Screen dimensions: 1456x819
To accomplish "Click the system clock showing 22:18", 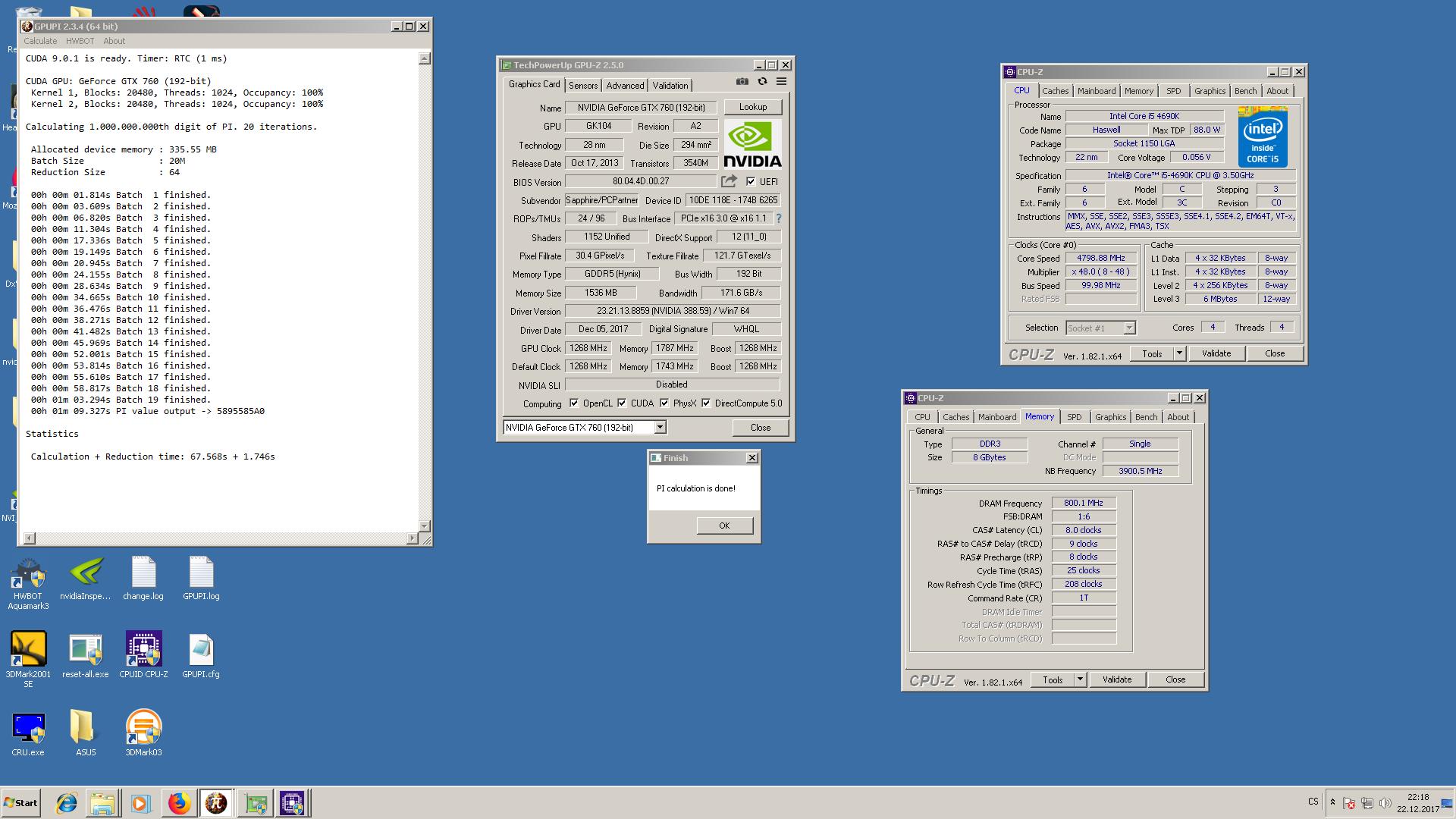I will pyautogui.click(x=1417, y=797).
